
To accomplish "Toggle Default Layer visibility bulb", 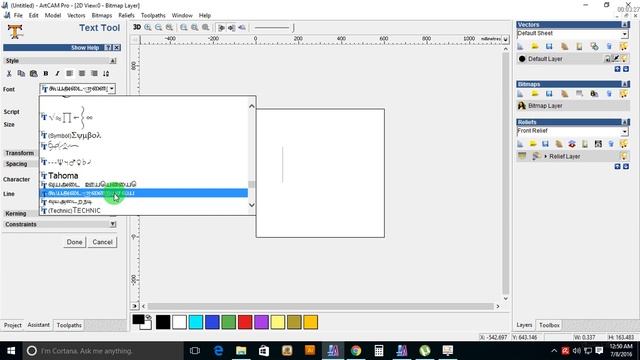I will (x=624, y=59).
